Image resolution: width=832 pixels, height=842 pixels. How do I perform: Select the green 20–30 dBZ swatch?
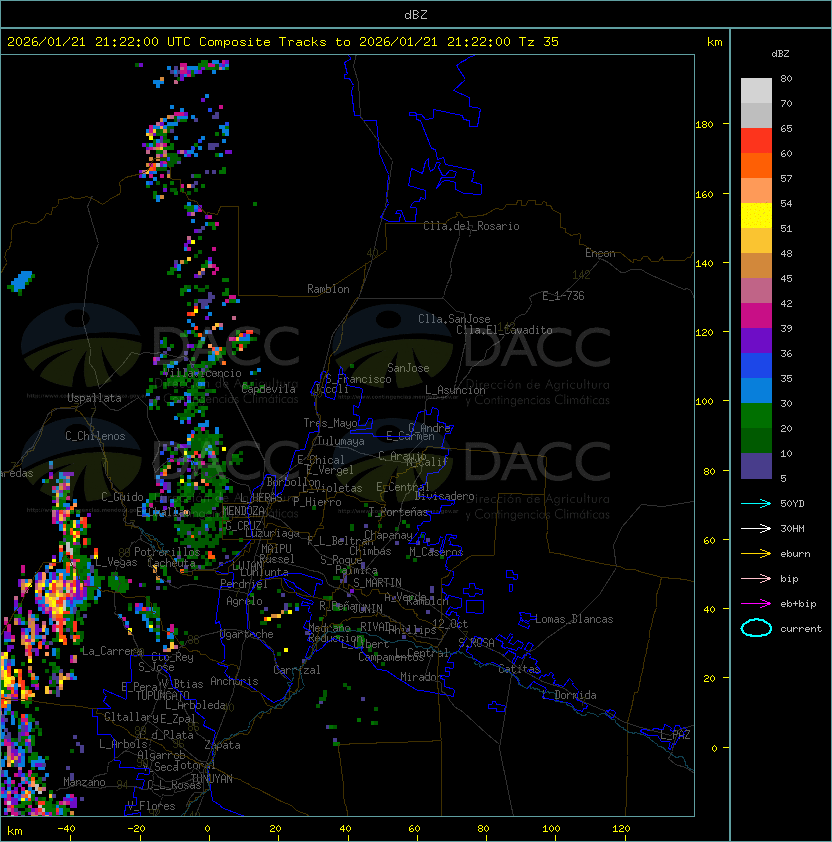[x=756, y=415]
